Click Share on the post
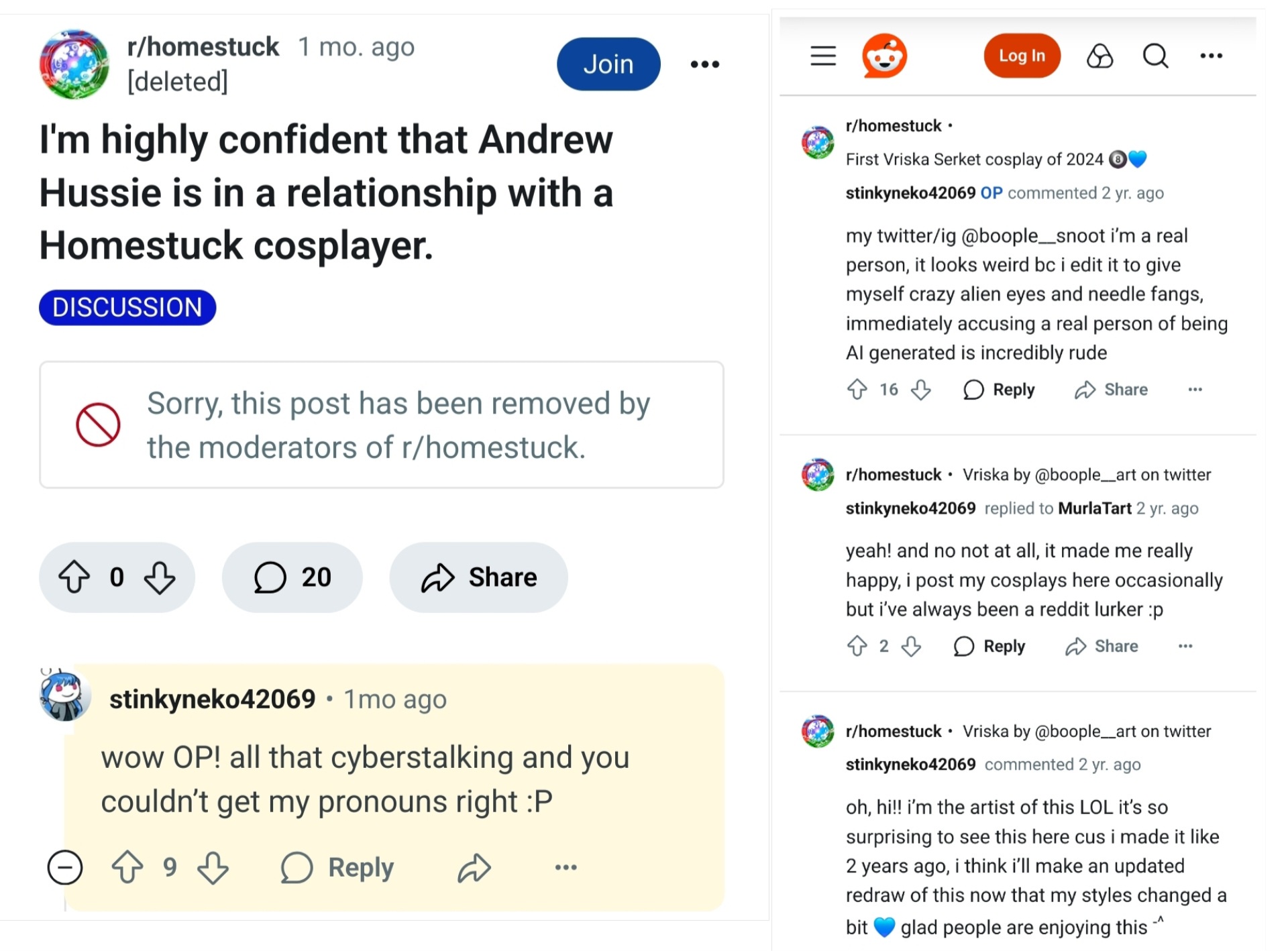This screenshot has width=1288, height=951. tap(479, 577)
